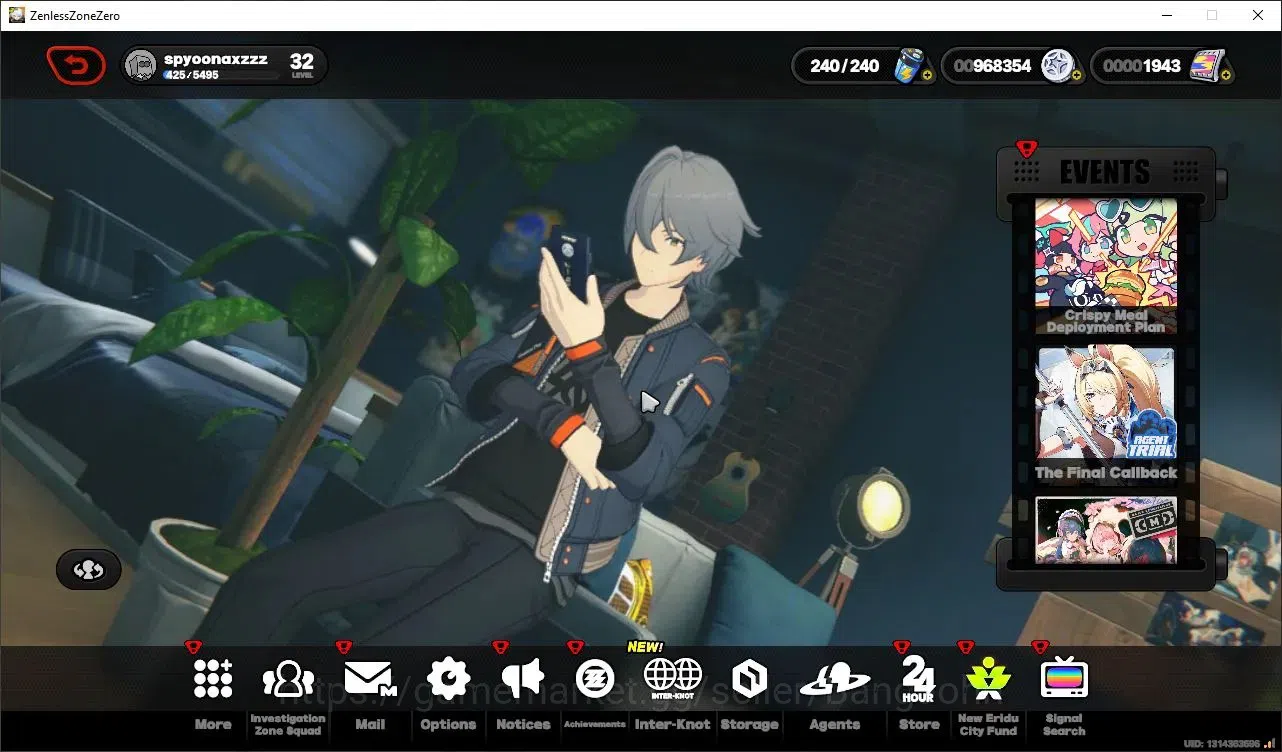The height and width of the screenshot is (752, 1282).
Task: Open the Events panel header
Action: [x=1105, y=172]
